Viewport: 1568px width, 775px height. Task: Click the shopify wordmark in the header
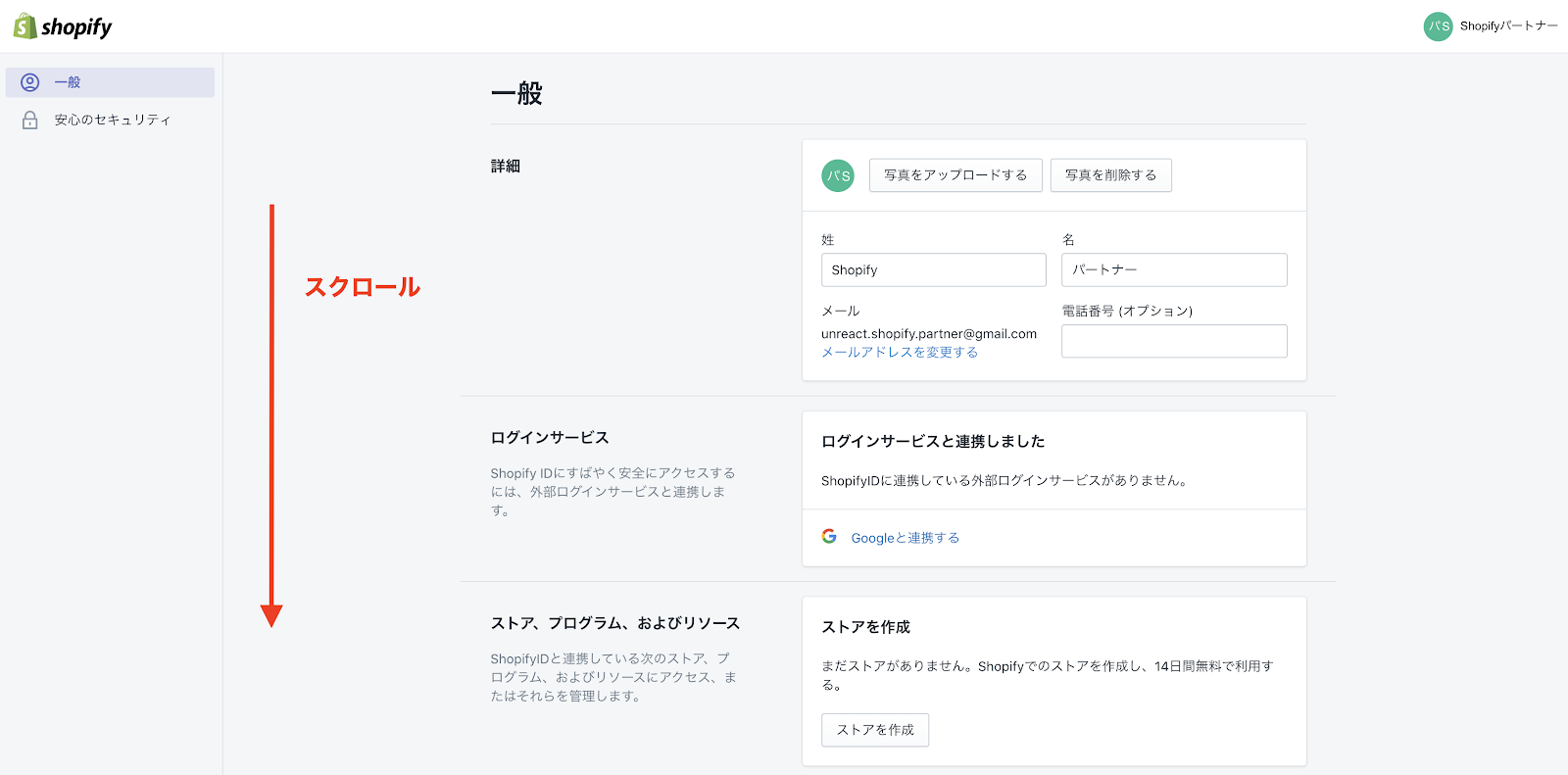pyautogui.click(x=76, y=27)
